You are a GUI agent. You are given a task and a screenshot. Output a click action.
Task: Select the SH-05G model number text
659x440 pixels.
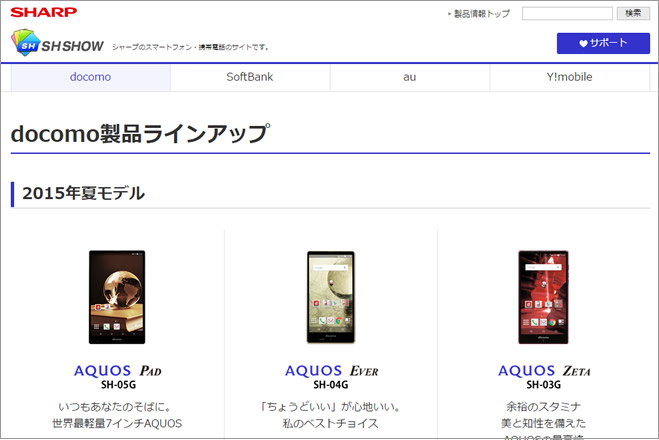[x=118, y=385]
